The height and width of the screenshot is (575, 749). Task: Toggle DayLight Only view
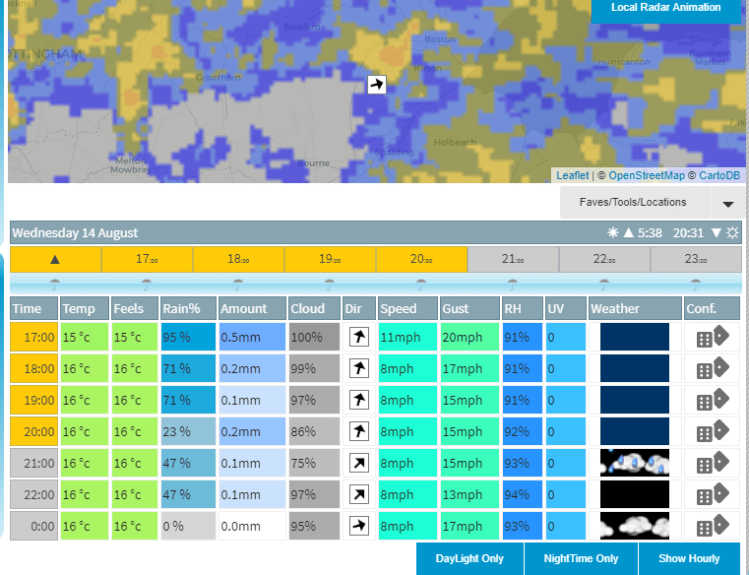pos(469,559)
